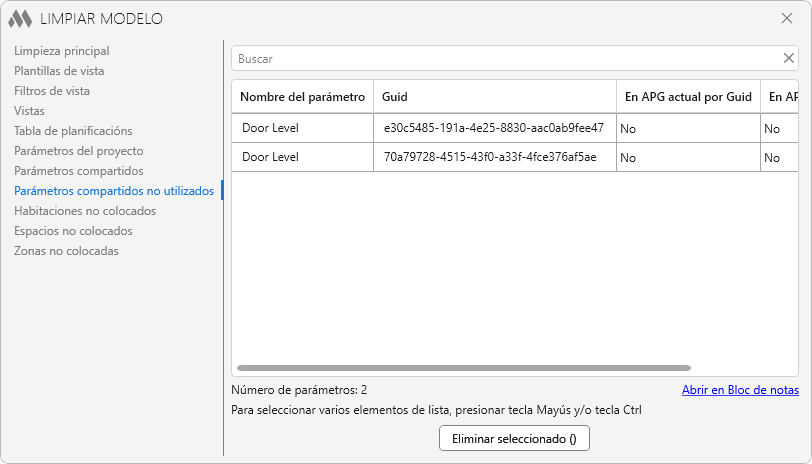Select Door Level row with Guid 70a79728

click(302, 157)
